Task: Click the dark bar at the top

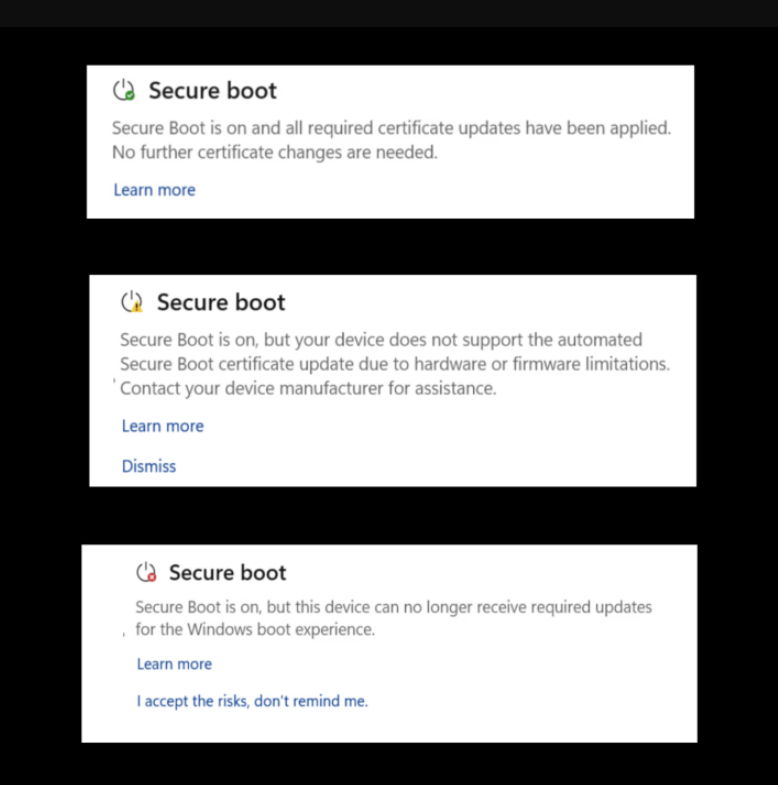Action: point(389,13)
